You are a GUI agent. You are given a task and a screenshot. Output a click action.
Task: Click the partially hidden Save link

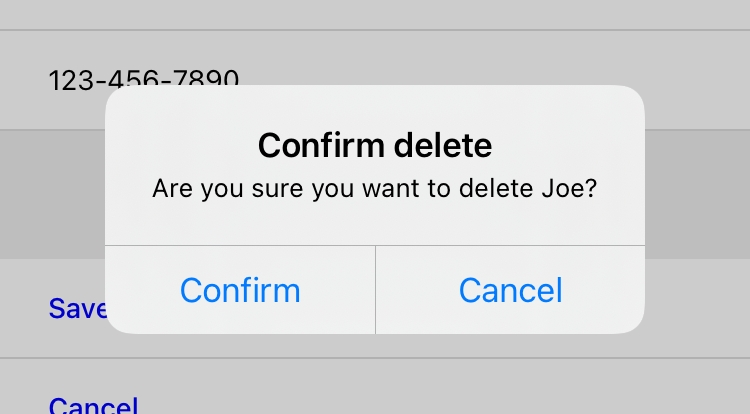pos(77,308)
